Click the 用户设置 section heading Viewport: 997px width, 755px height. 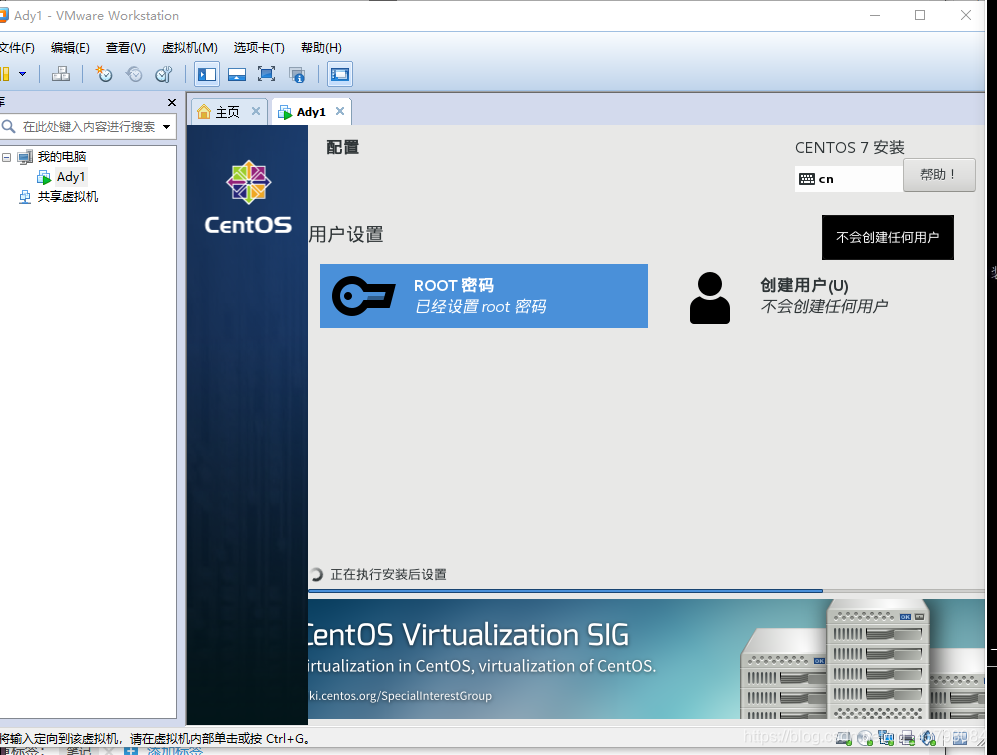(x=346, y=235)
